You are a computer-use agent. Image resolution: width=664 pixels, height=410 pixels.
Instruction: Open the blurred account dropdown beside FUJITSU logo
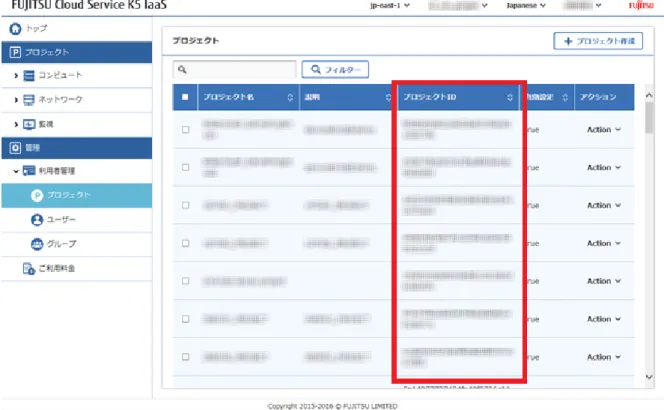click(582, 6)
